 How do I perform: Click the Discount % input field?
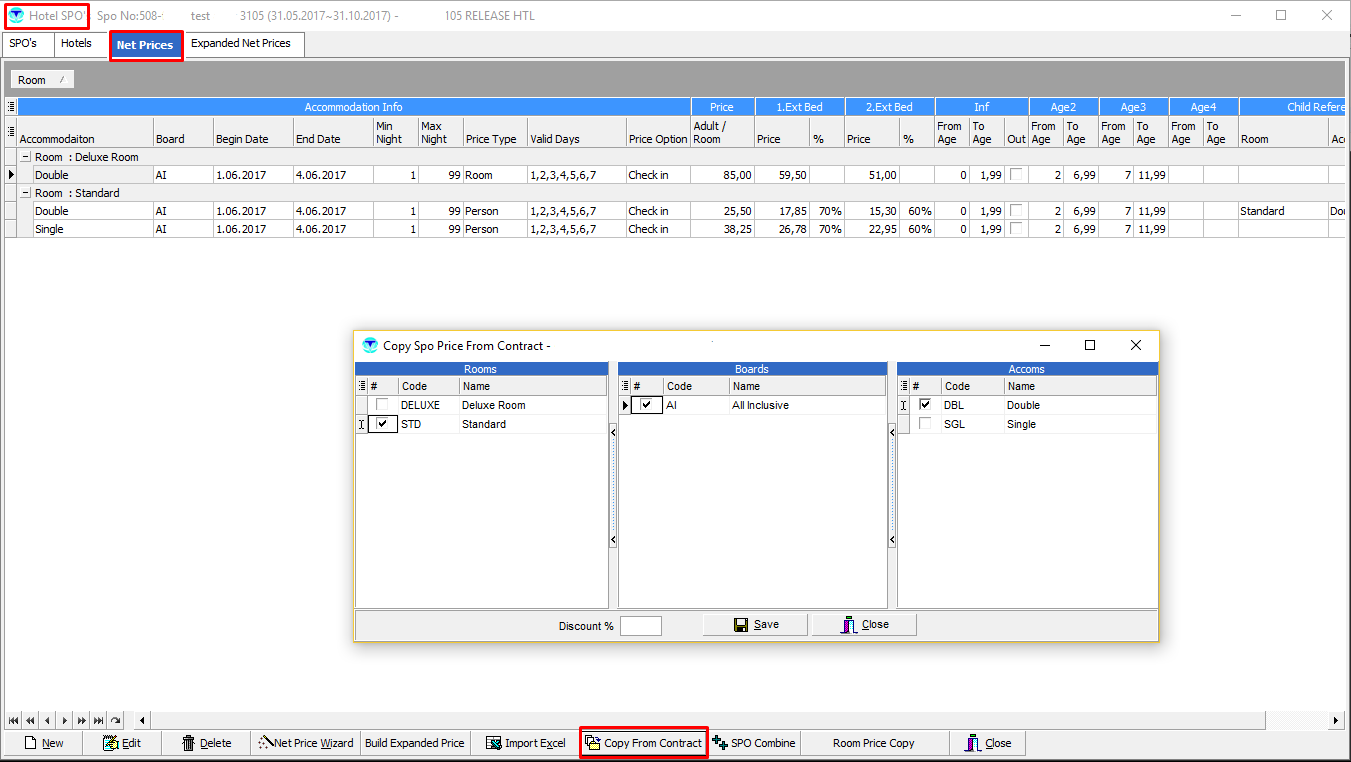click(640, 626)
